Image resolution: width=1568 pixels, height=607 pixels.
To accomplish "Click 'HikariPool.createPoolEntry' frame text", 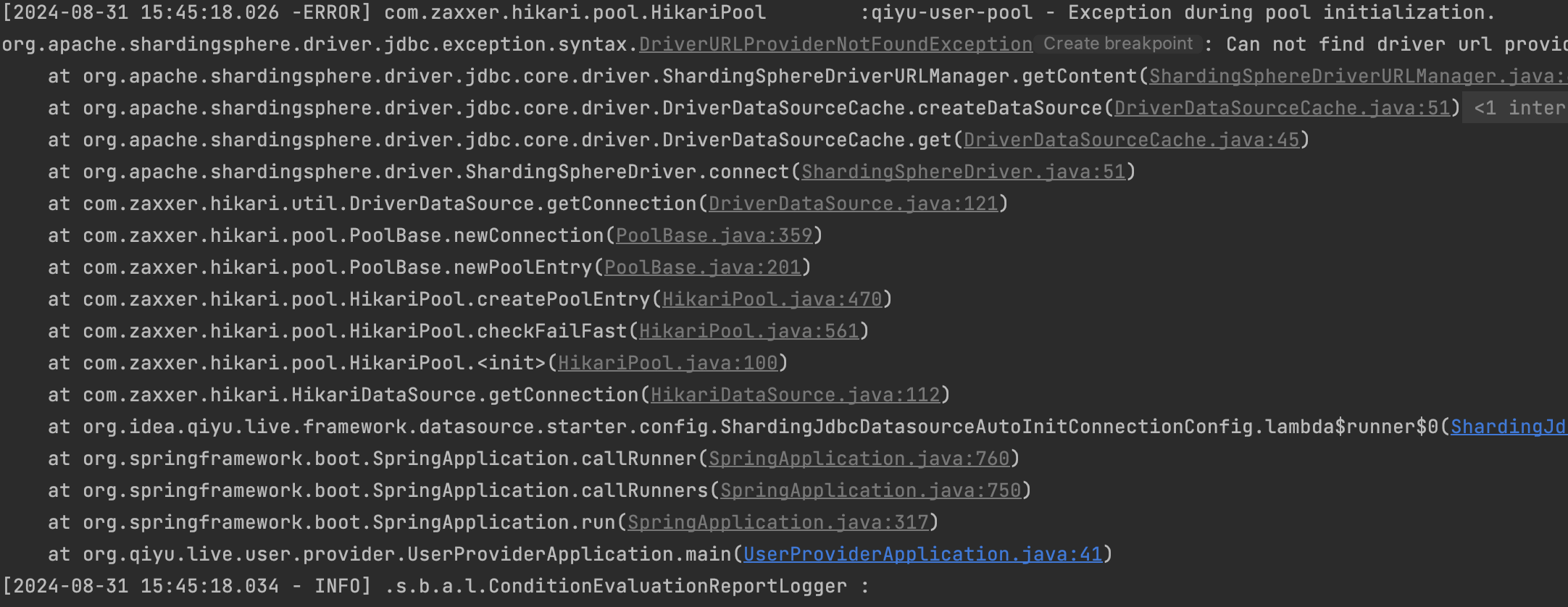I will (499, 299).
